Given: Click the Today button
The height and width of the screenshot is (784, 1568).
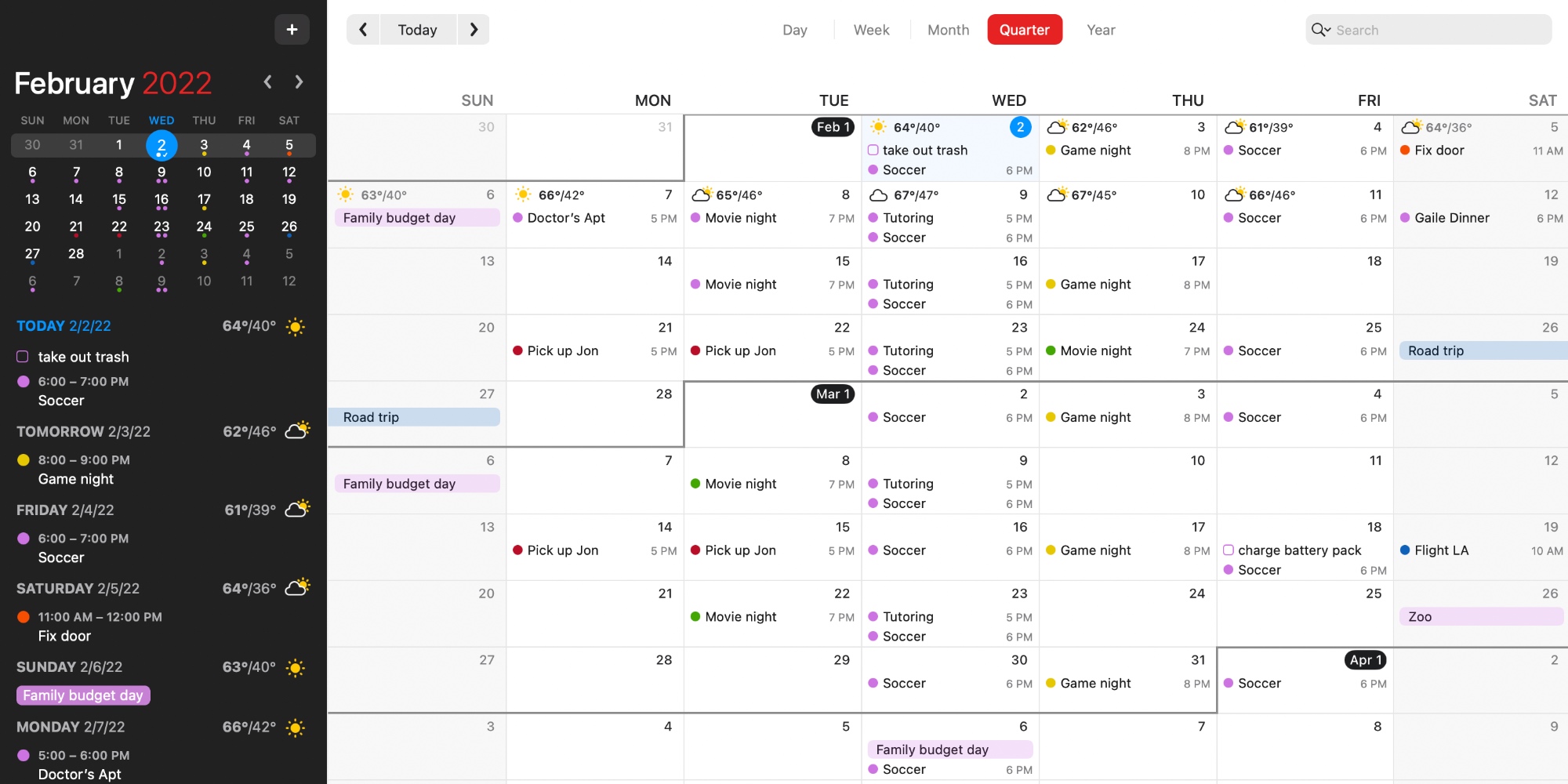Looking at the screenshot, I should click(x=417, y=29).
